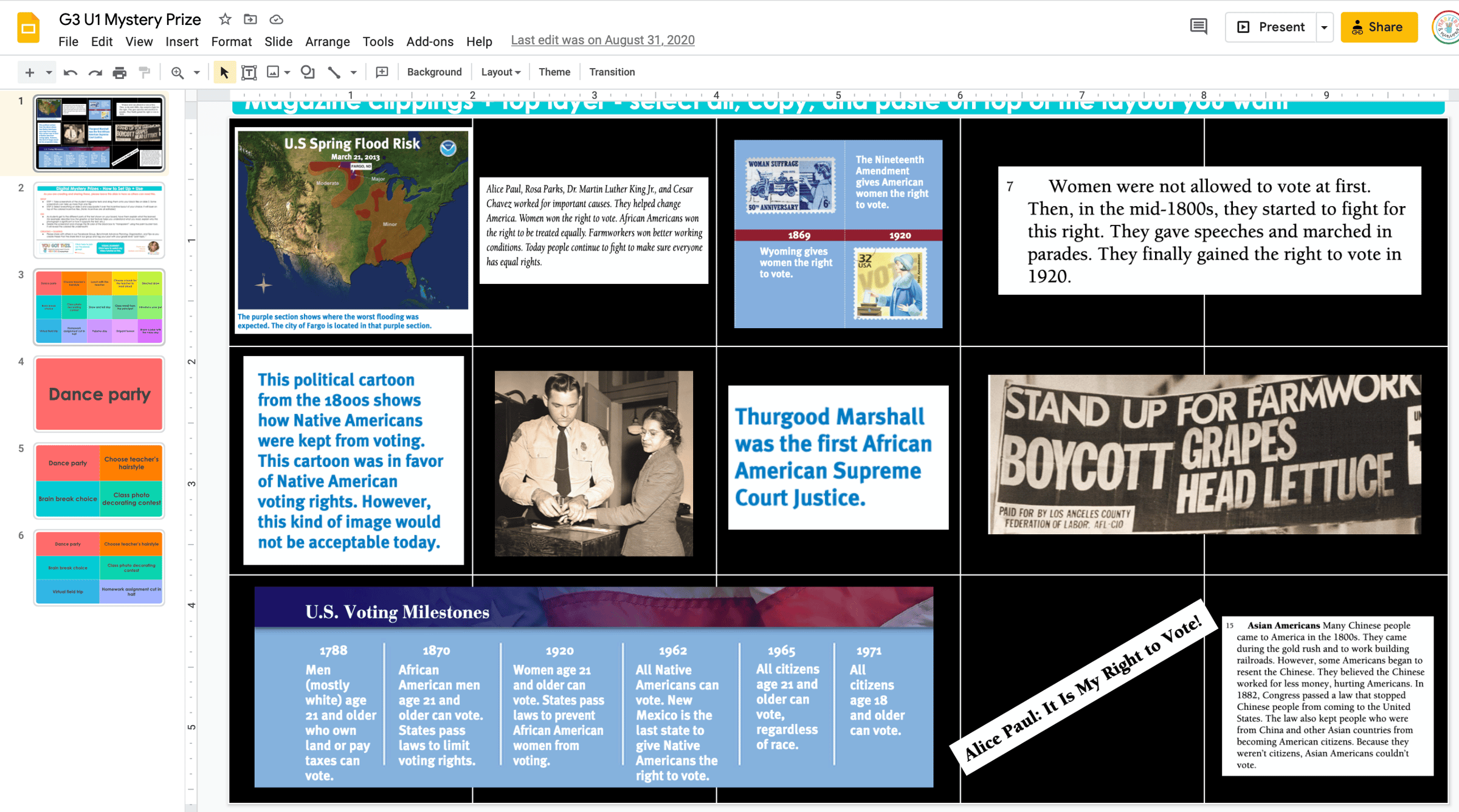Click the print icon
This screenshot has width=1459, height=812.
[120, 72]
